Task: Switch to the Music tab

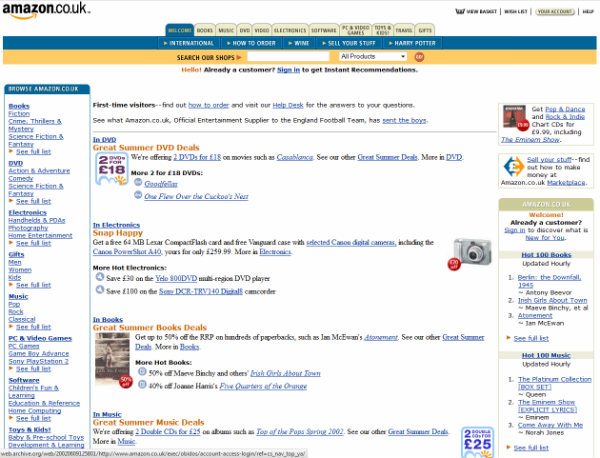Action: pos(226,30)
